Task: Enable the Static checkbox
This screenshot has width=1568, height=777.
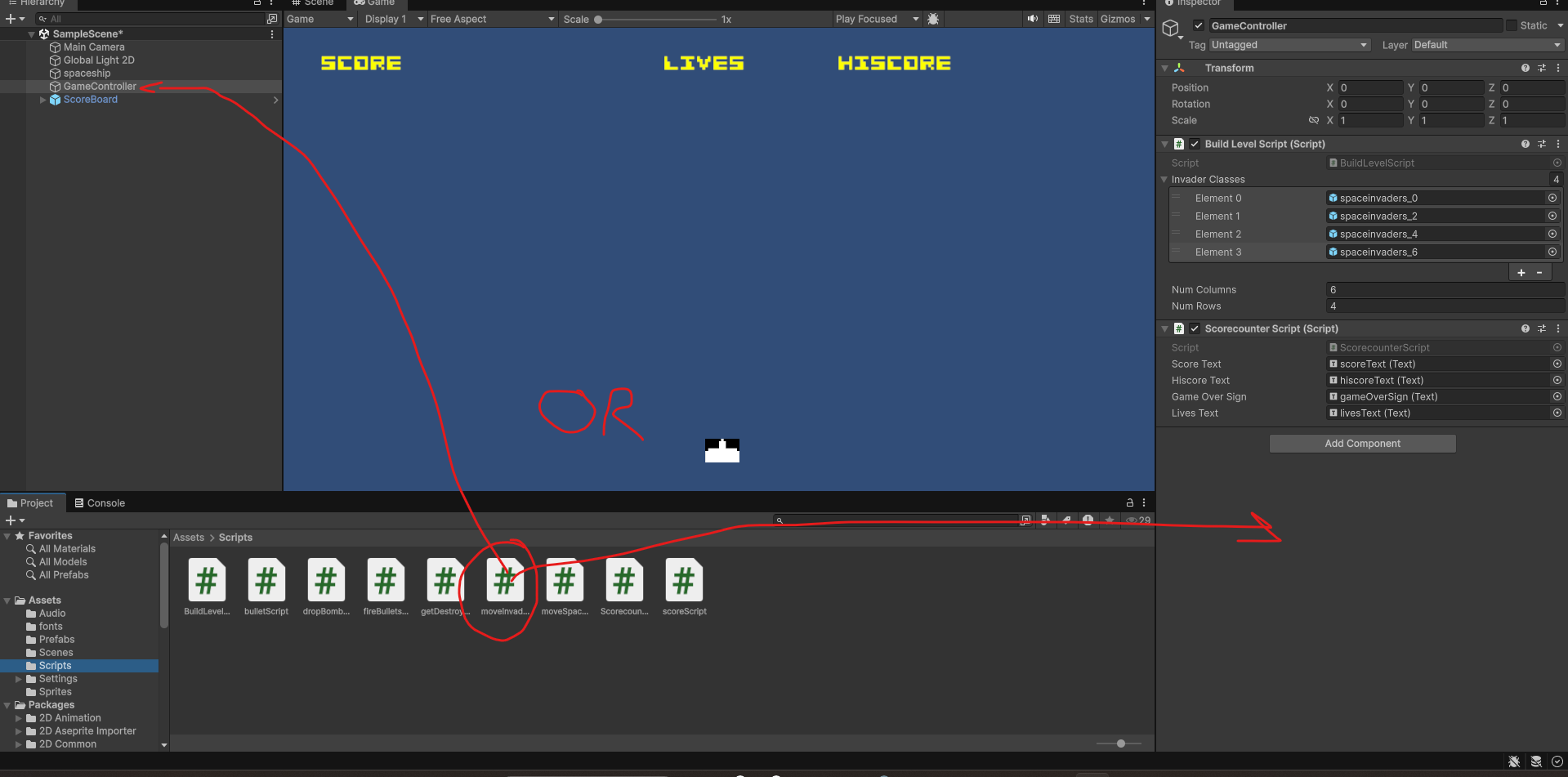Action: [x=1512, y=25]
